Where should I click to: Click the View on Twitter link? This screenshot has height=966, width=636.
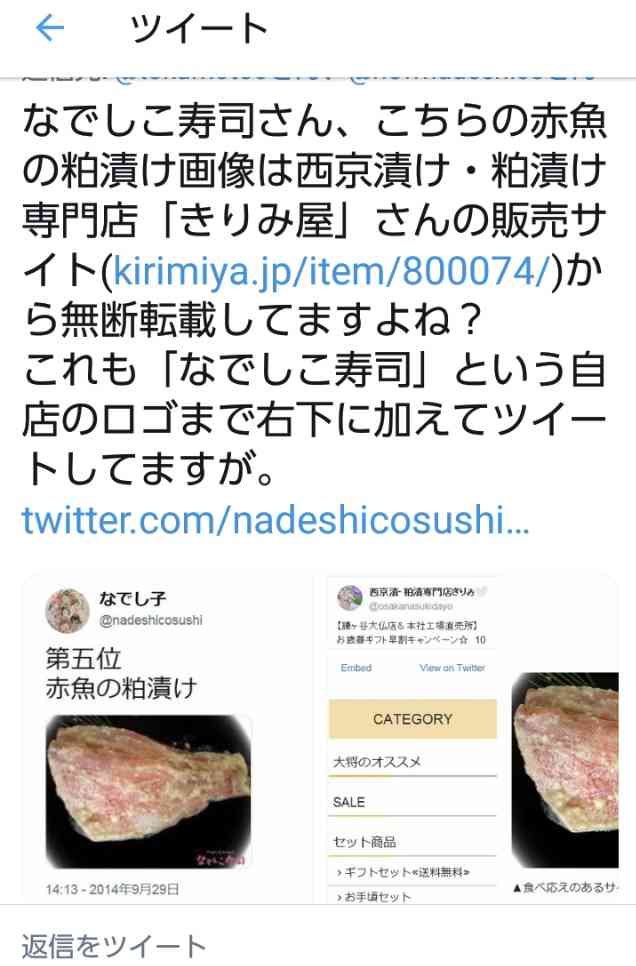452,668
